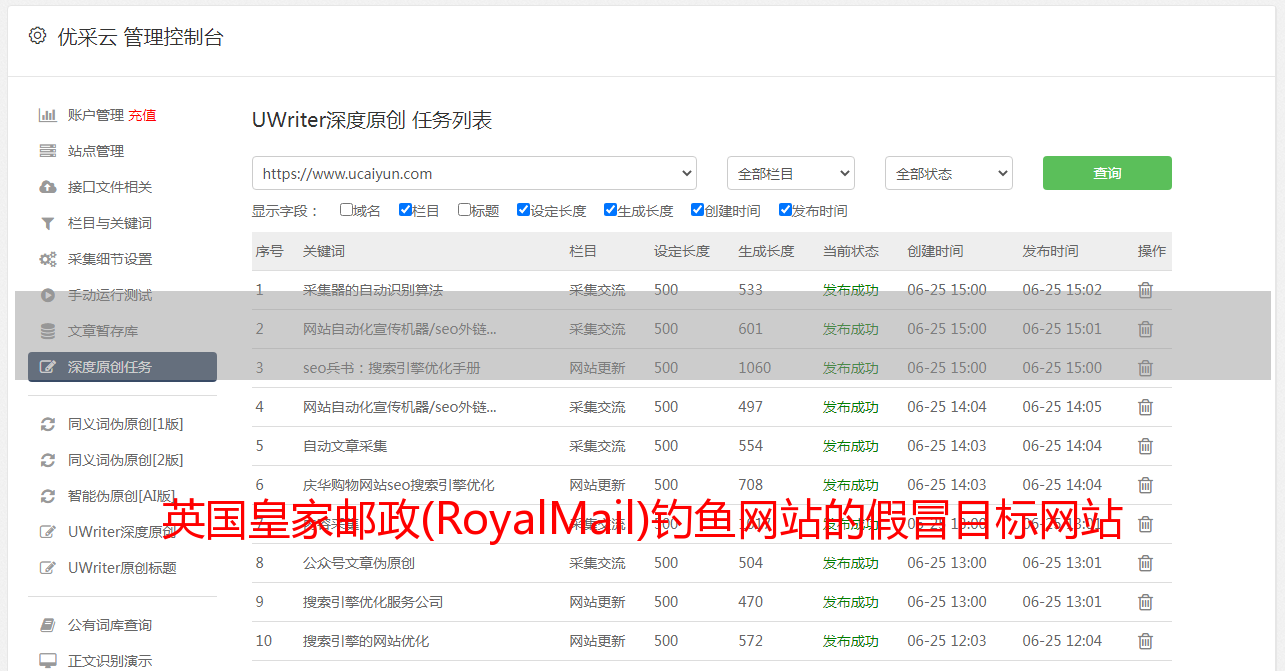Click the server icon for 站点管理
This screenshot has width=1285, height=671.
[x=47, y=151]
